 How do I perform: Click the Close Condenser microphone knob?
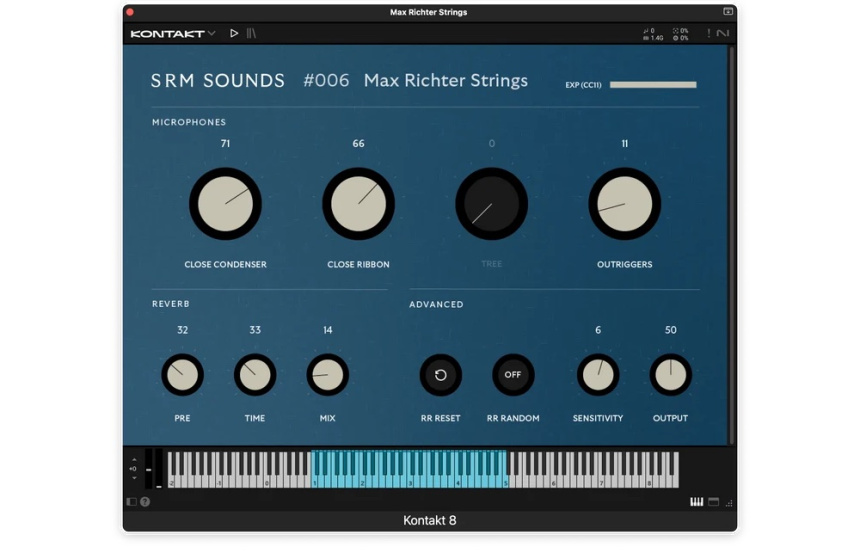225,204
